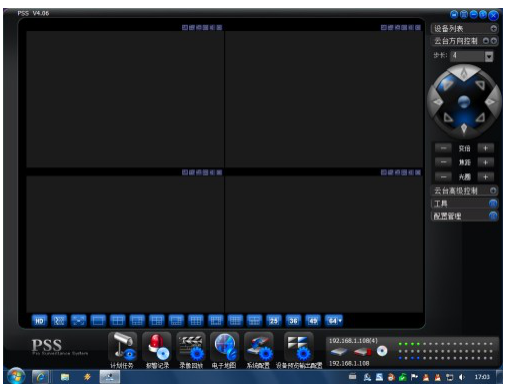Open the 步长 step dropdown

click(x=489, y=56)
